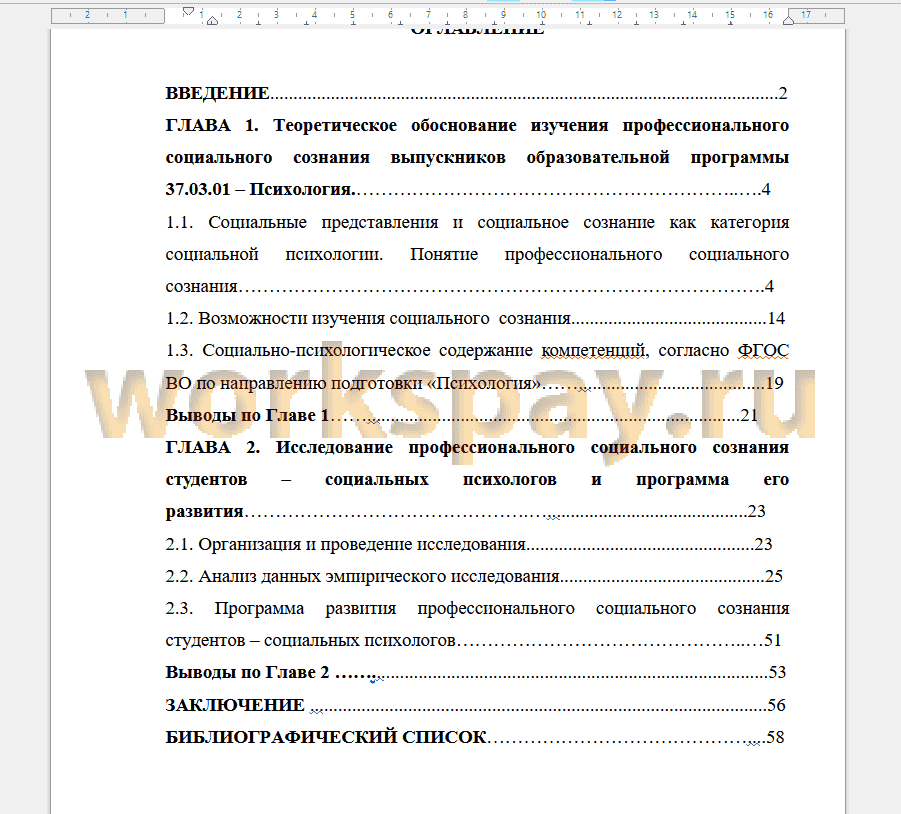Click Выводы по Главе 1 entry
Viewport: 901px width, 814px height.
[x=462, y=415]
